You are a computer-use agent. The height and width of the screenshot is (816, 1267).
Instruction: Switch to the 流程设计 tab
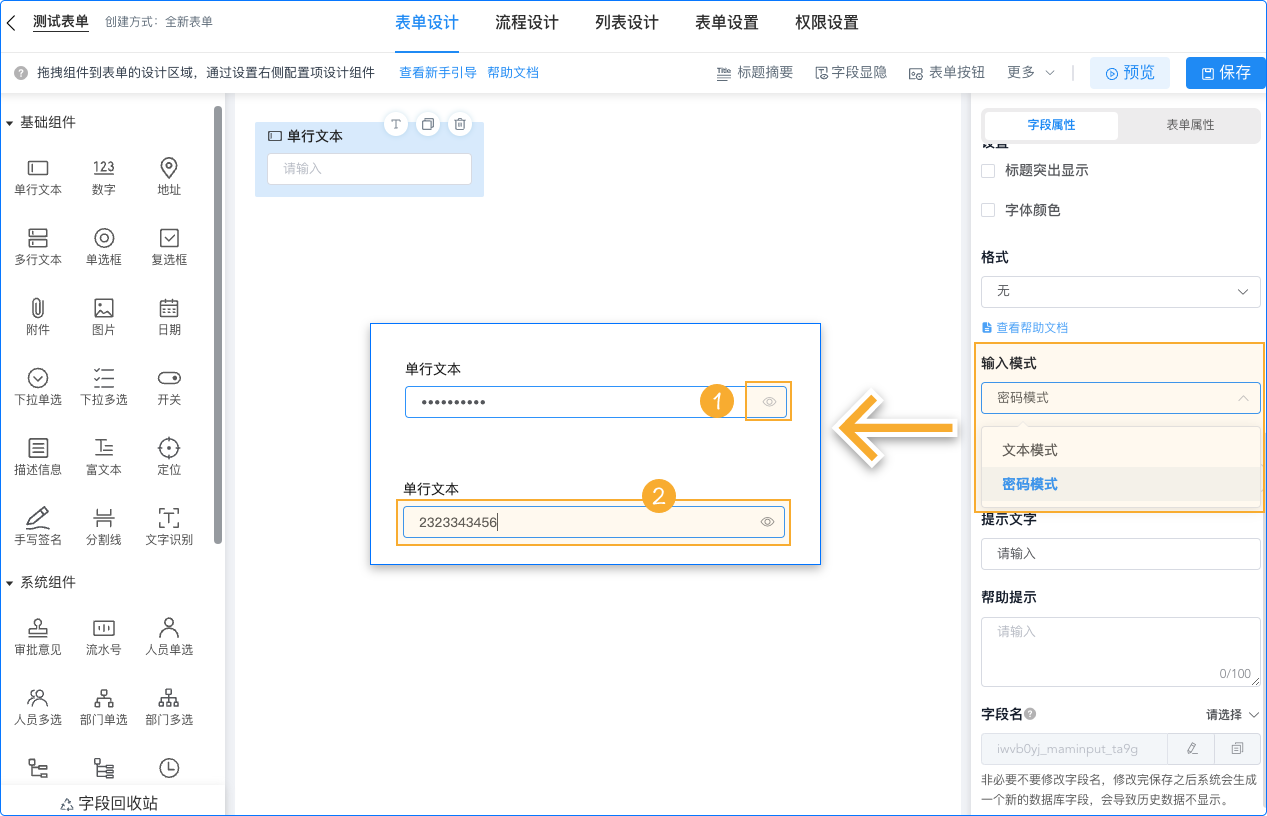tap(527, 22)
